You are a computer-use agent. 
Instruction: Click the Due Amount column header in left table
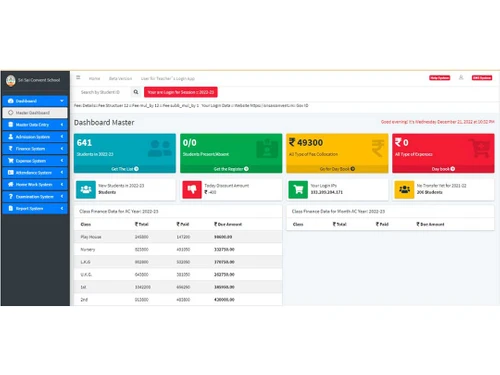pos(228,224)
